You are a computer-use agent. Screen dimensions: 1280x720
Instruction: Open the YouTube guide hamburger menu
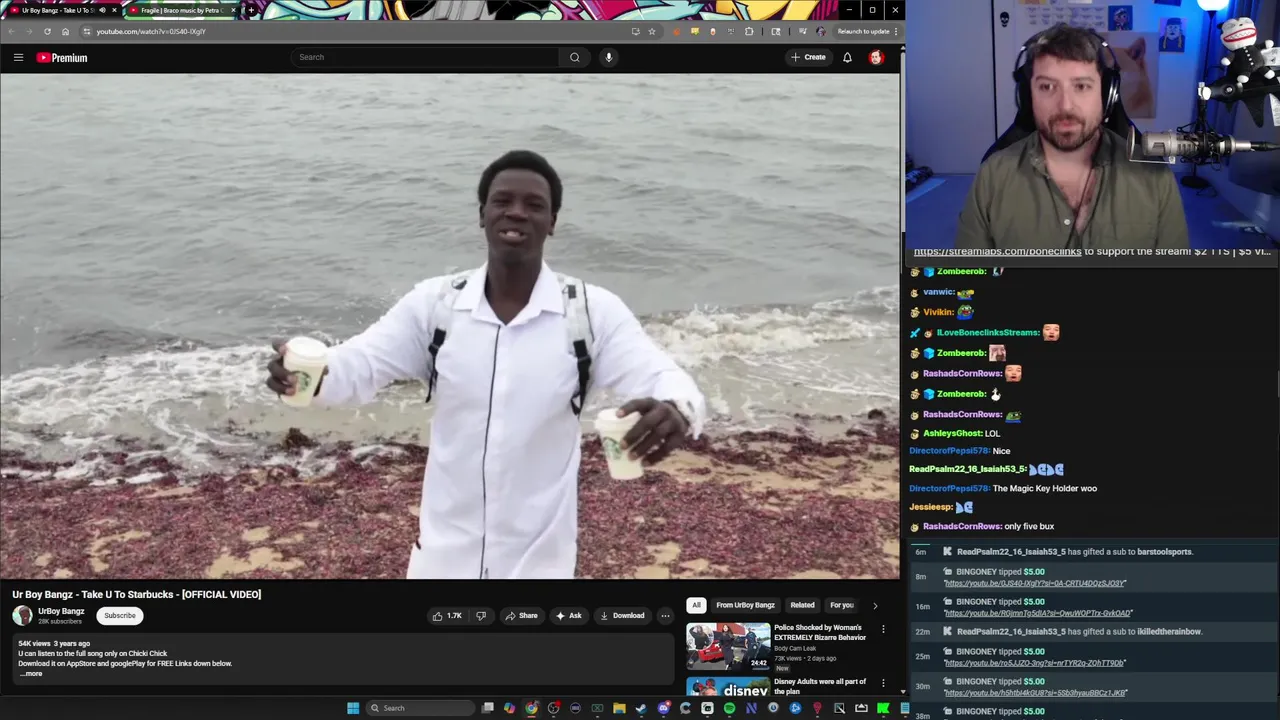coord(18,57)
